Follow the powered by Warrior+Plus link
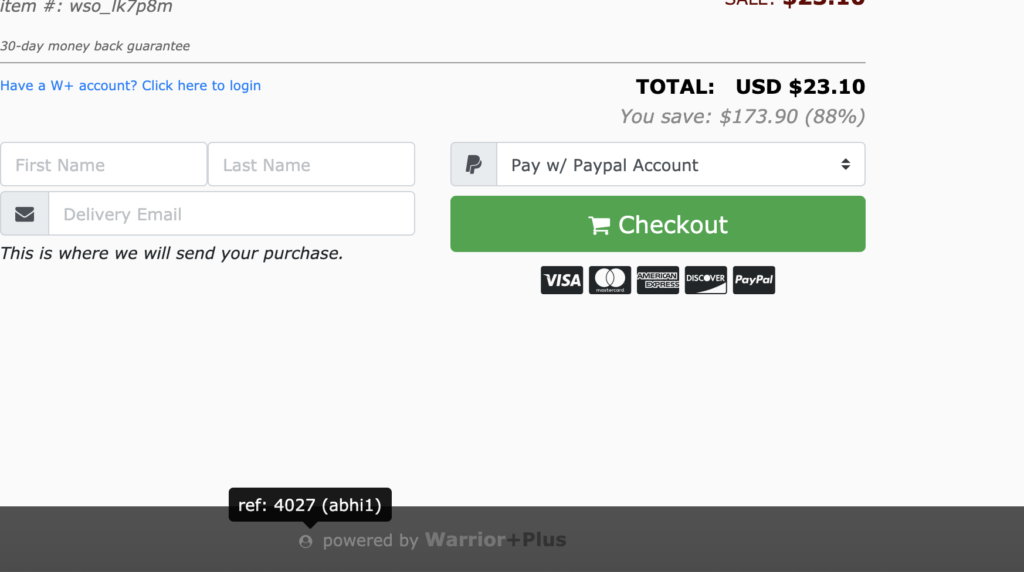 click(x=444, y=540)
